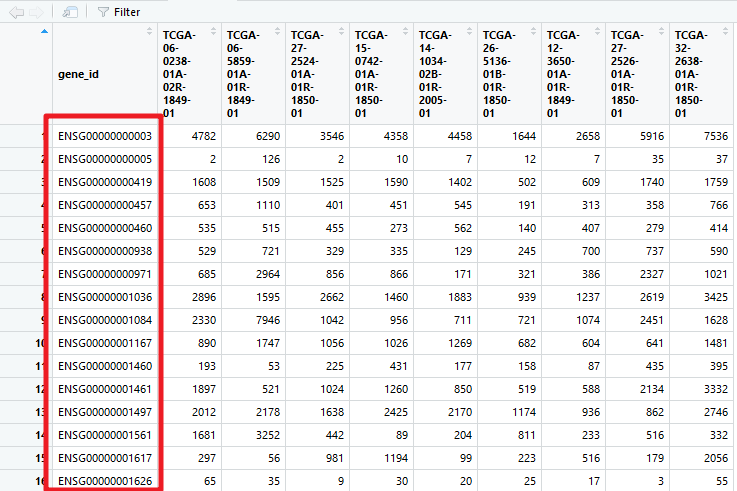
Task: Sort the row index column with the blue arrow
Action: (x=44, y=31)
